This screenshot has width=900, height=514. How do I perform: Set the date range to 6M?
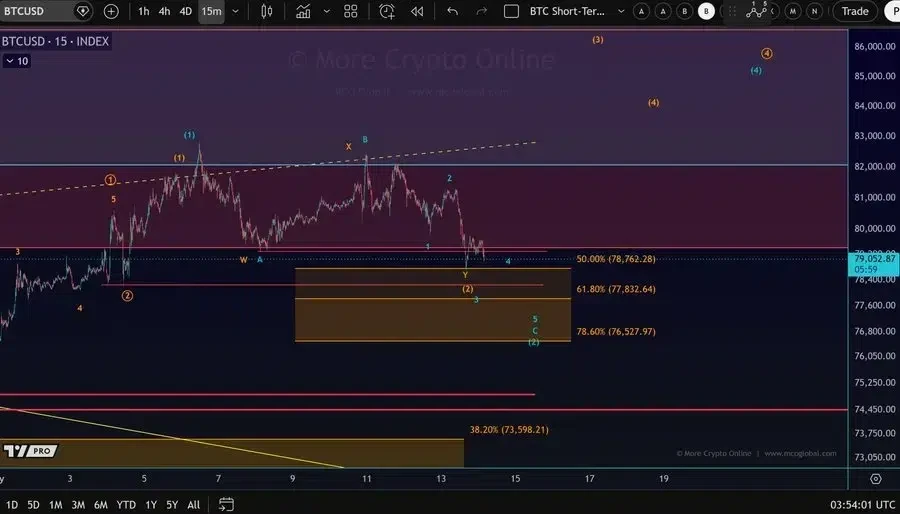point(100,505)
